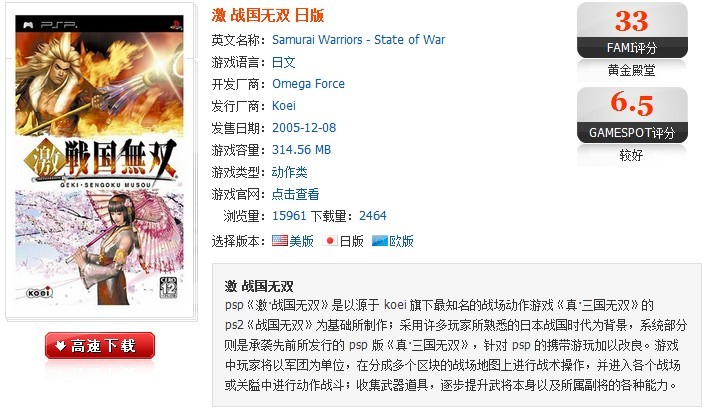Open the 点击查看 official site link
This screenshot has width=705, height=412.
[x=295, y=194]
